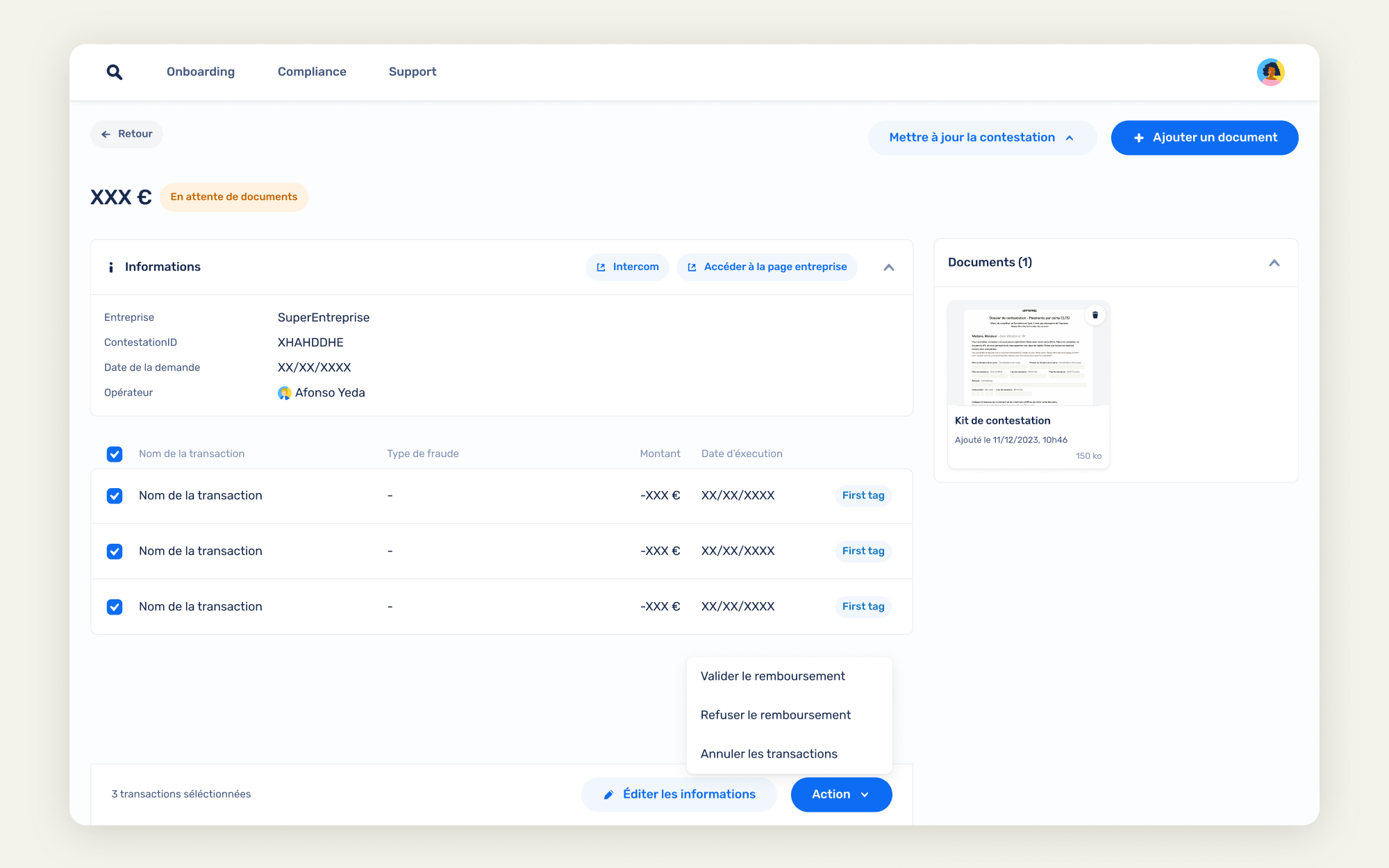This screenshot has width=1389, height=868.
Task: Click the Afonso Yeda operator name
Action: (330, 393)
